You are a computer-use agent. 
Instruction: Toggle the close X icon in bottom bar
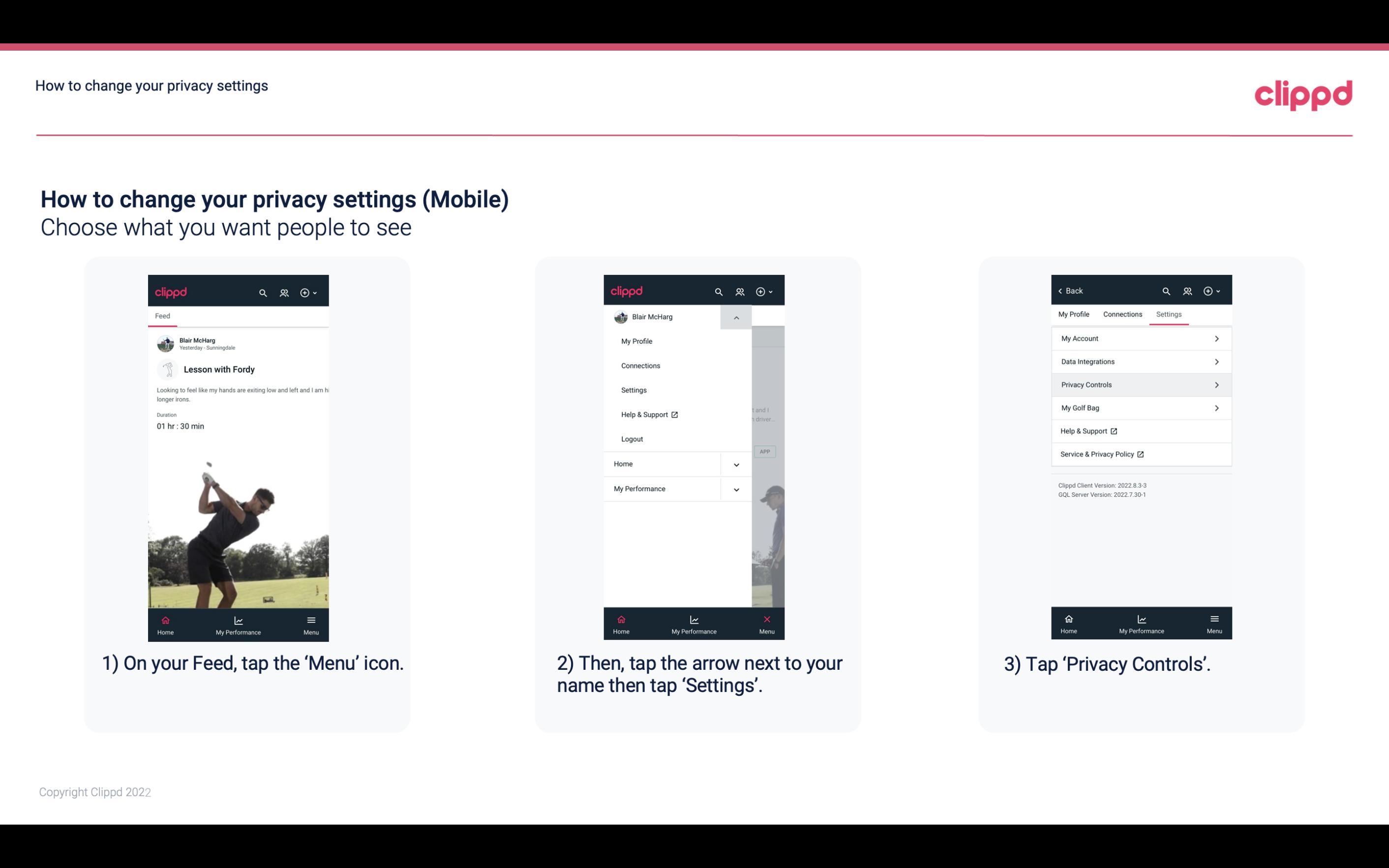tap(766, 619)
